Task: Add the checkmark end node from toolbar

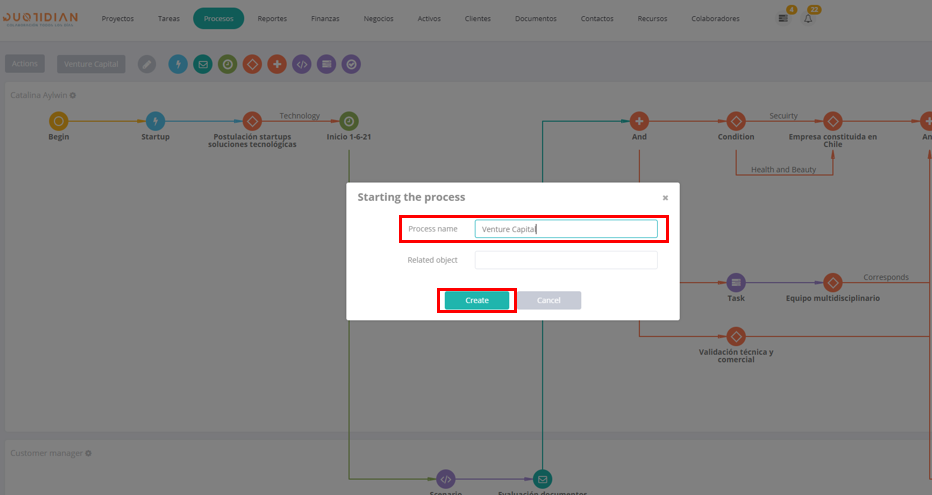Action: click(x=351, y=64)
